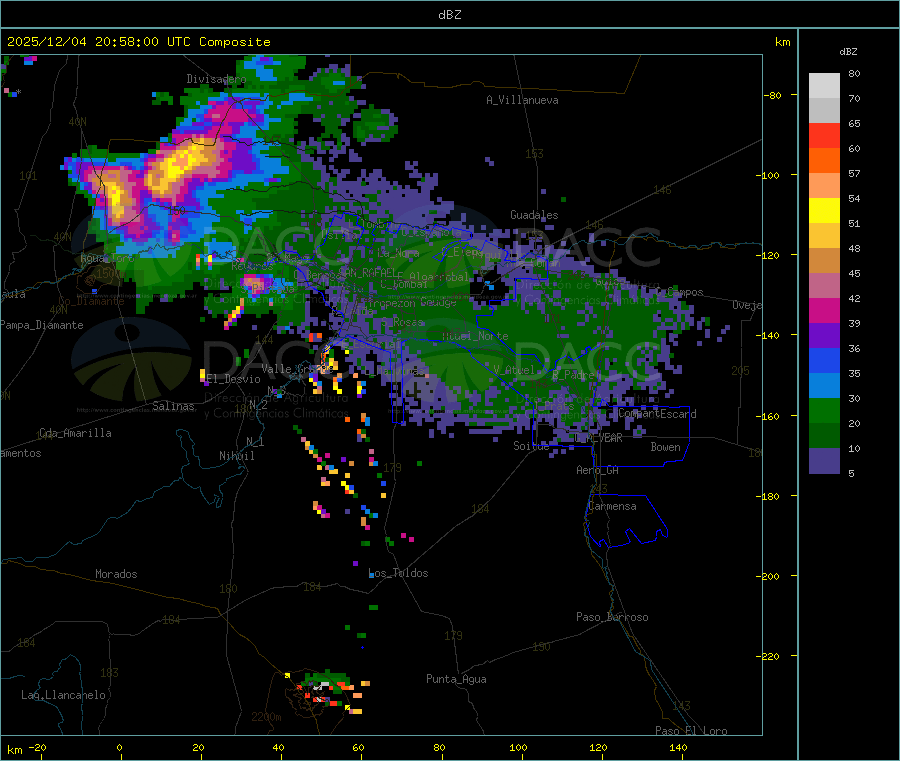Click the Paso_Barroso map label
The height and width of the screenshot is (761, 900).
pyautogui.click(x=612, y=617)
